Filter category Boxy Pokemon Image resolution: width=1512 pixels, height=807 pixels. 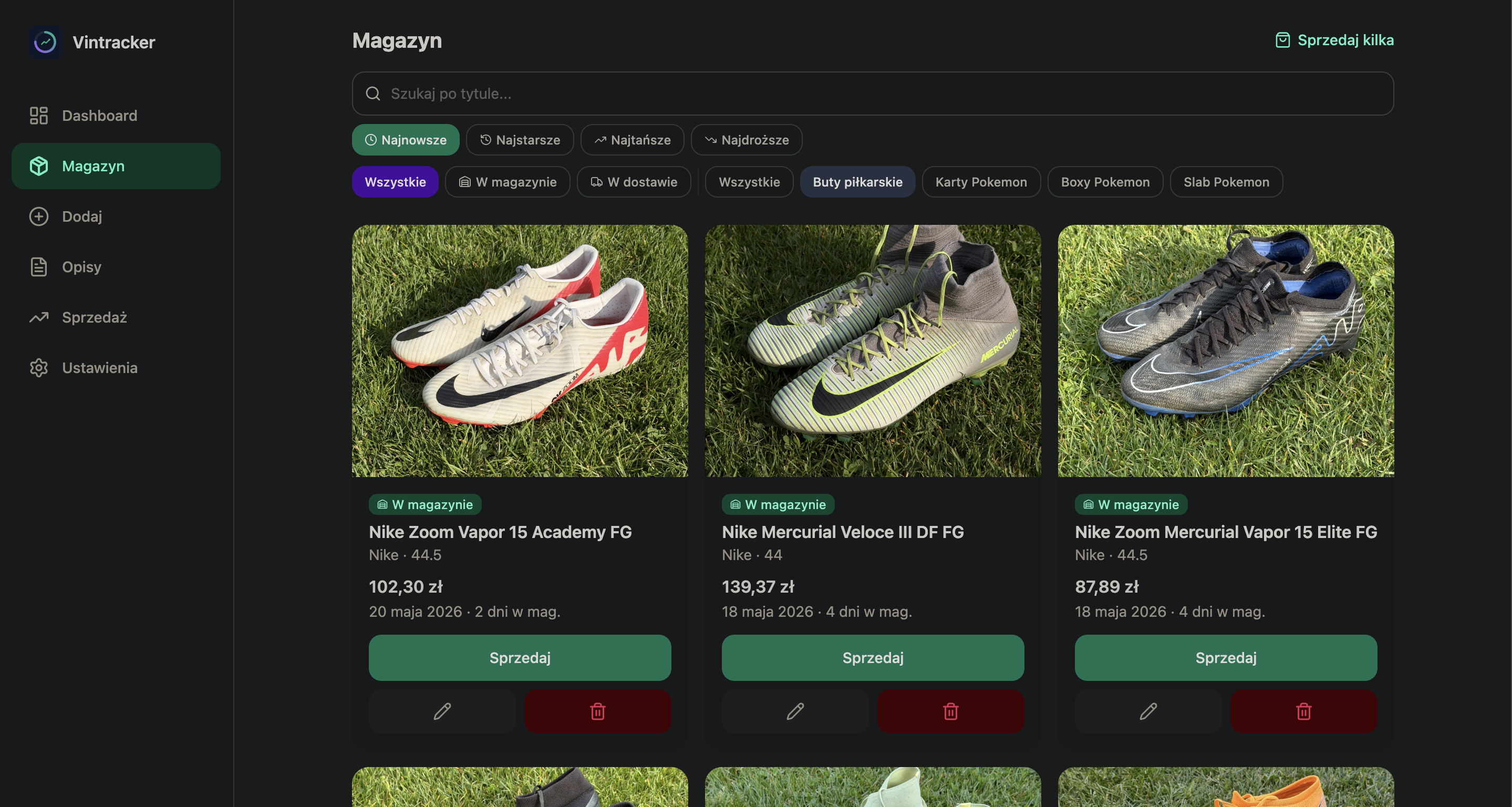tap(1105, 182)
